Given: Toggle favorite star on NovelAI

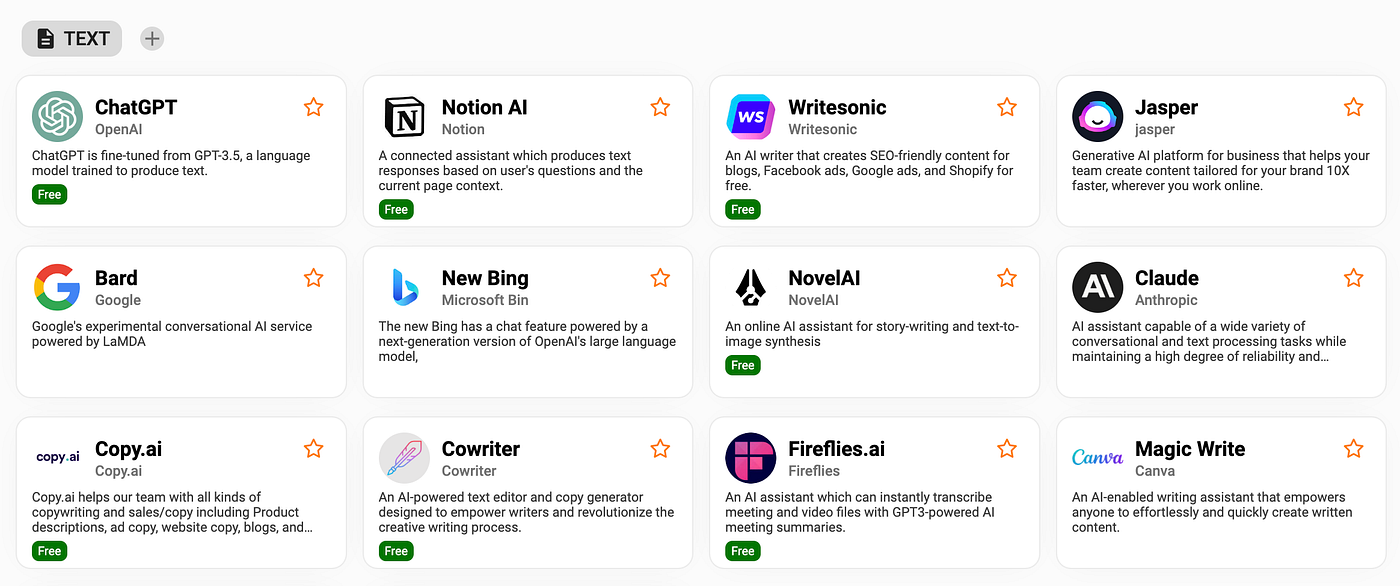Looking at the screenshot, I should coord(1006,278).
